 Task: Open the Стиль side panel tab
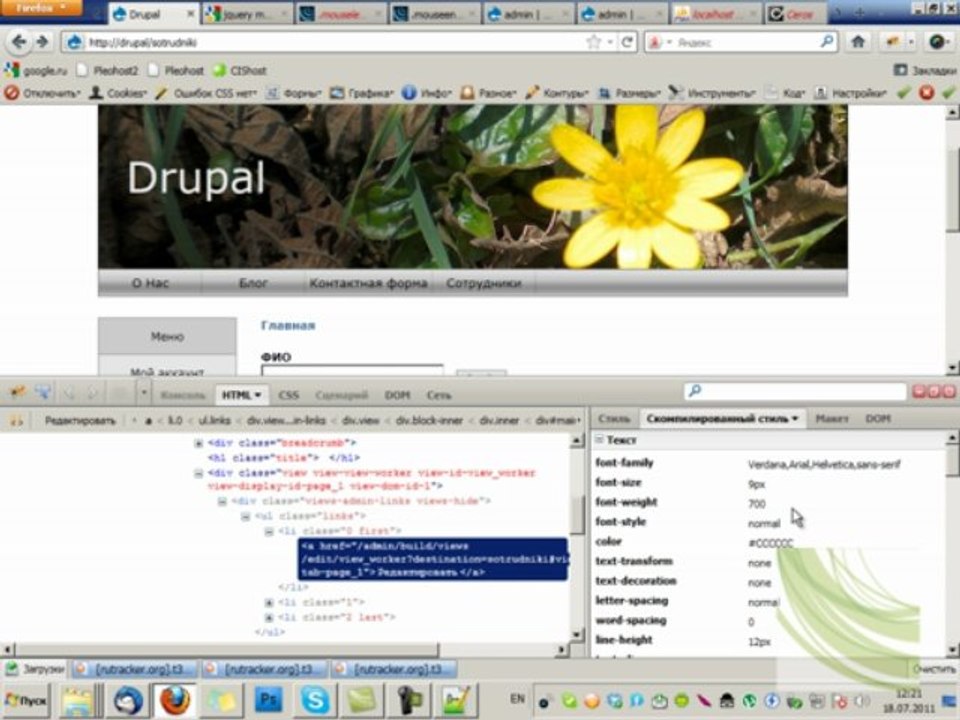click(x=613, y=419)
